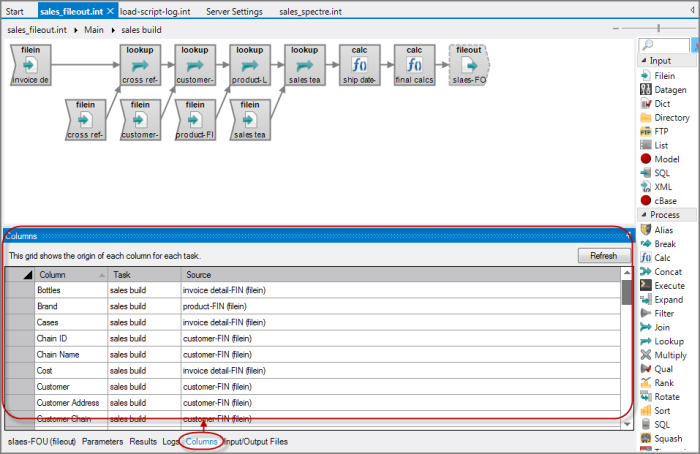700x454 pixels.
Task: Select the cross ref lookup node
Action: [x=140, y=65]
